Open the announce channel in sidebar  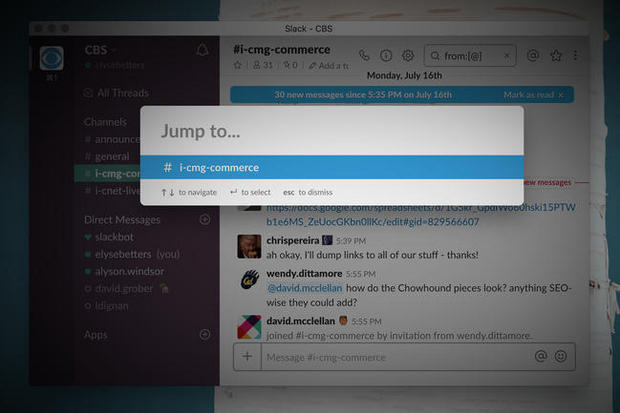coord(112,139)
